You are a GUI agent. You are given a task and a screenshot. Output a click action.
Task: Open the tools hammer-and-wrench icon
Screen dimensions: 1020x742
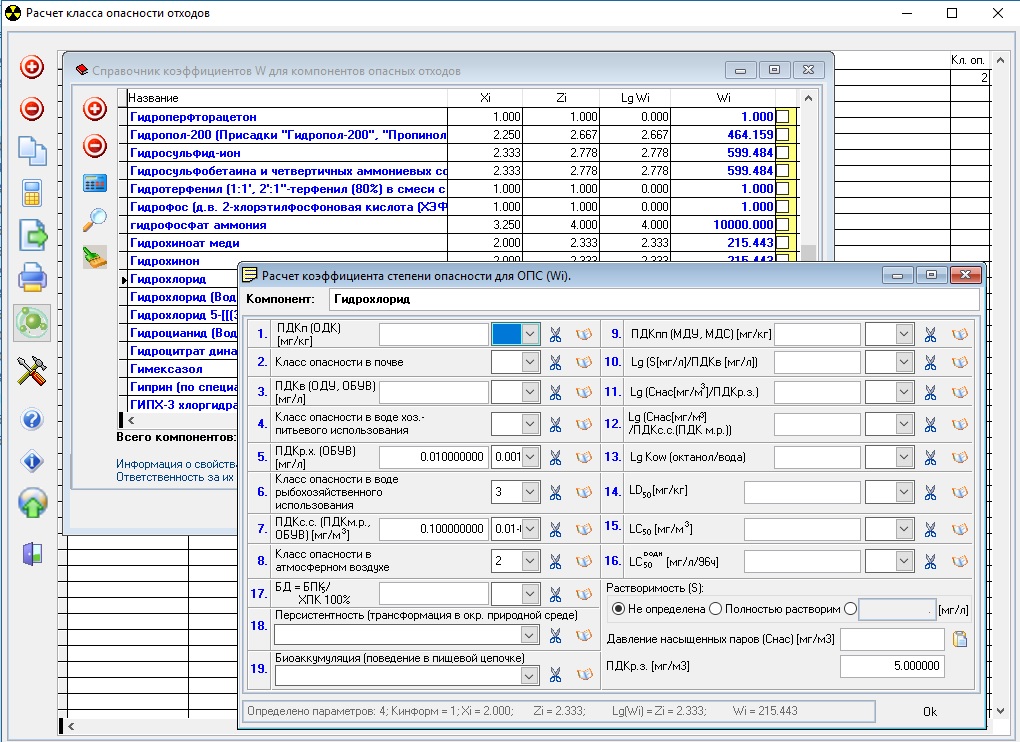[x=32, y=371]
